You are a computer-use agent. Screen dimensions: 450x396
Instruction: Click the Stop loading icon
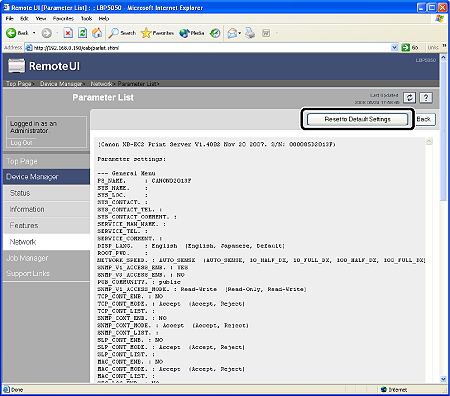(68, 33)
